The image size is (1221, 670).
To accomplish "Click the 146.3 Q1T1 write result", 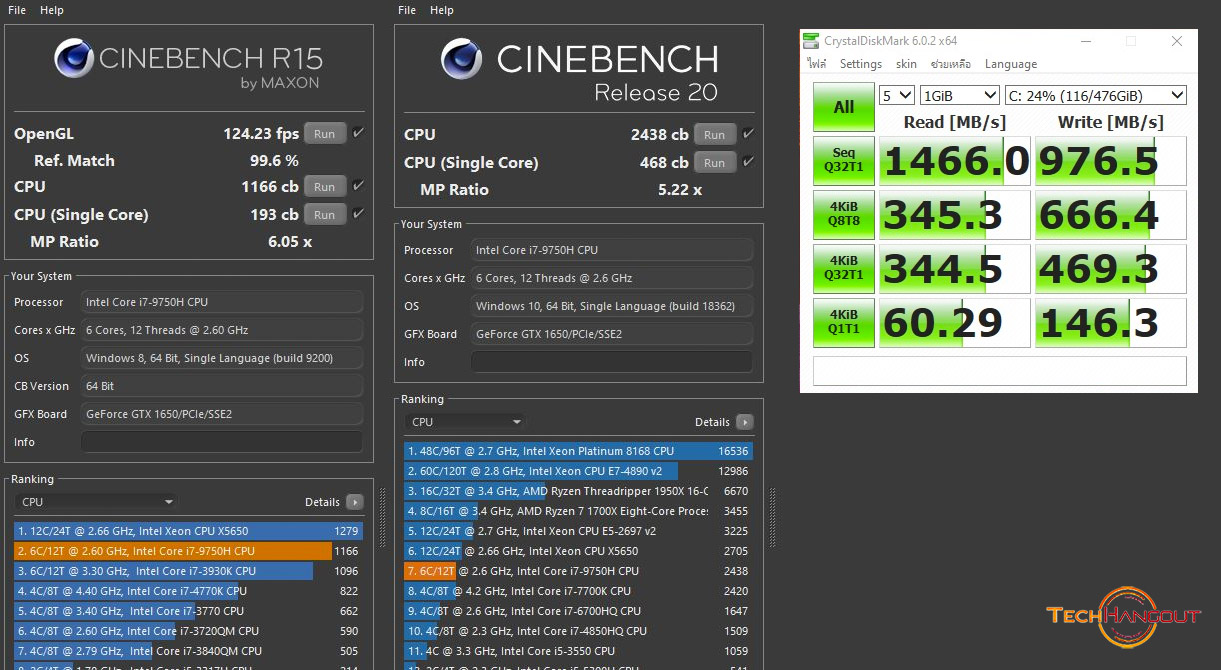I will [1110, 323].
